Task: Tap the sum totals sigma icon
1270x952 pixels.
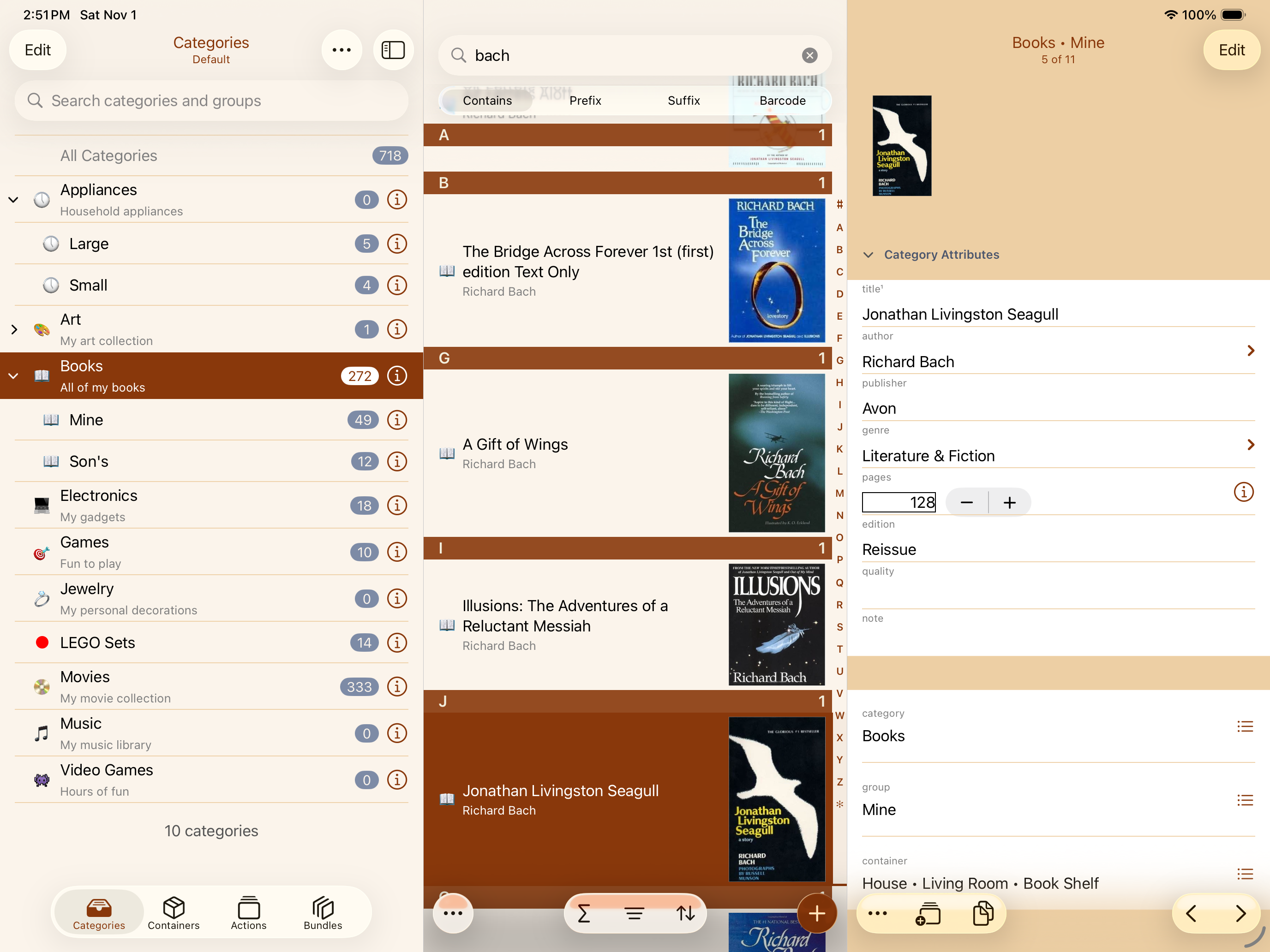Action: [583, 913]
